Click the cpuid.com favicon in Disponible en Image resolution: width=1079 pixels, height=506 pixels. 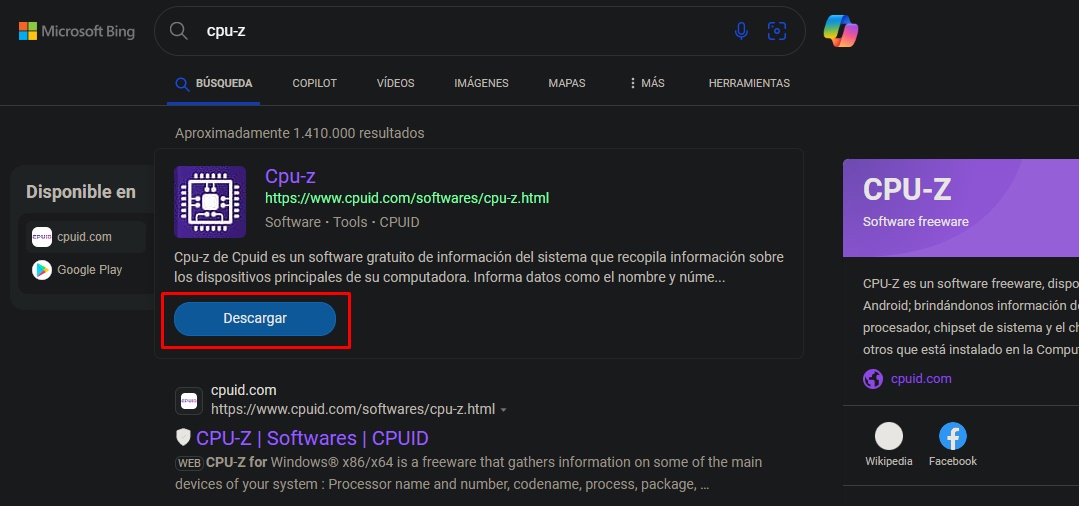click(42, 237)
